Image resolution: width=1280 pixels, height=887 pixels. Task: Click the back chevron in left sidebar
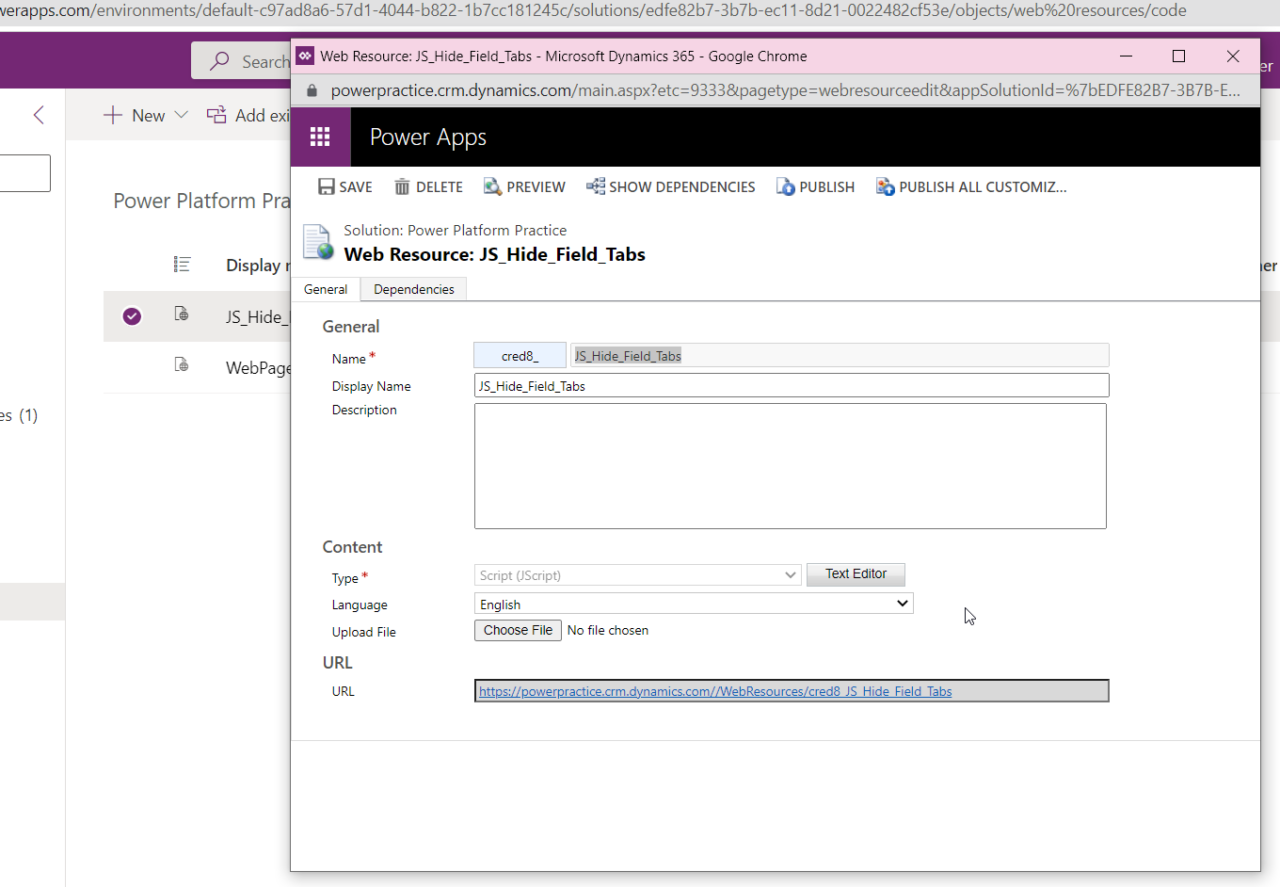point(39,115)
